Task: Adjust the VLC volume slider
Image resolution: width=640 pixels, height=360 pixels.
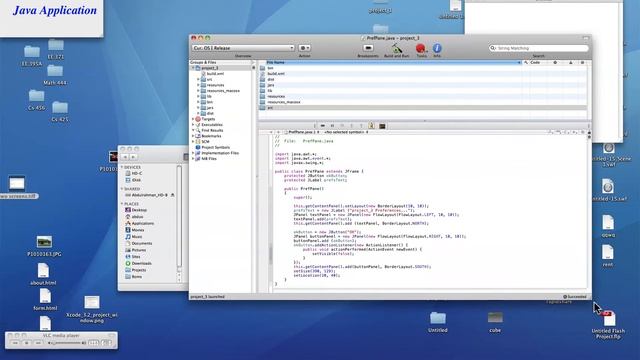Action: pos(67,343)
